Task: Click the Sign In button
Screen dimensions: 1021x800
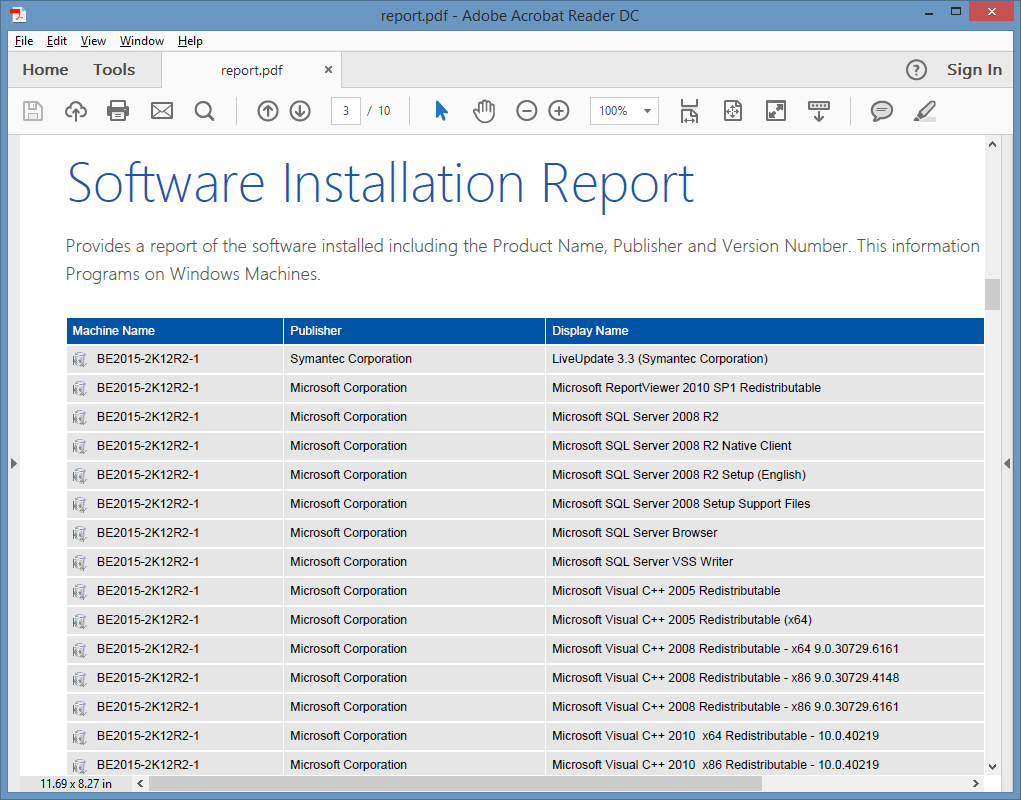Action: point(974,69)
